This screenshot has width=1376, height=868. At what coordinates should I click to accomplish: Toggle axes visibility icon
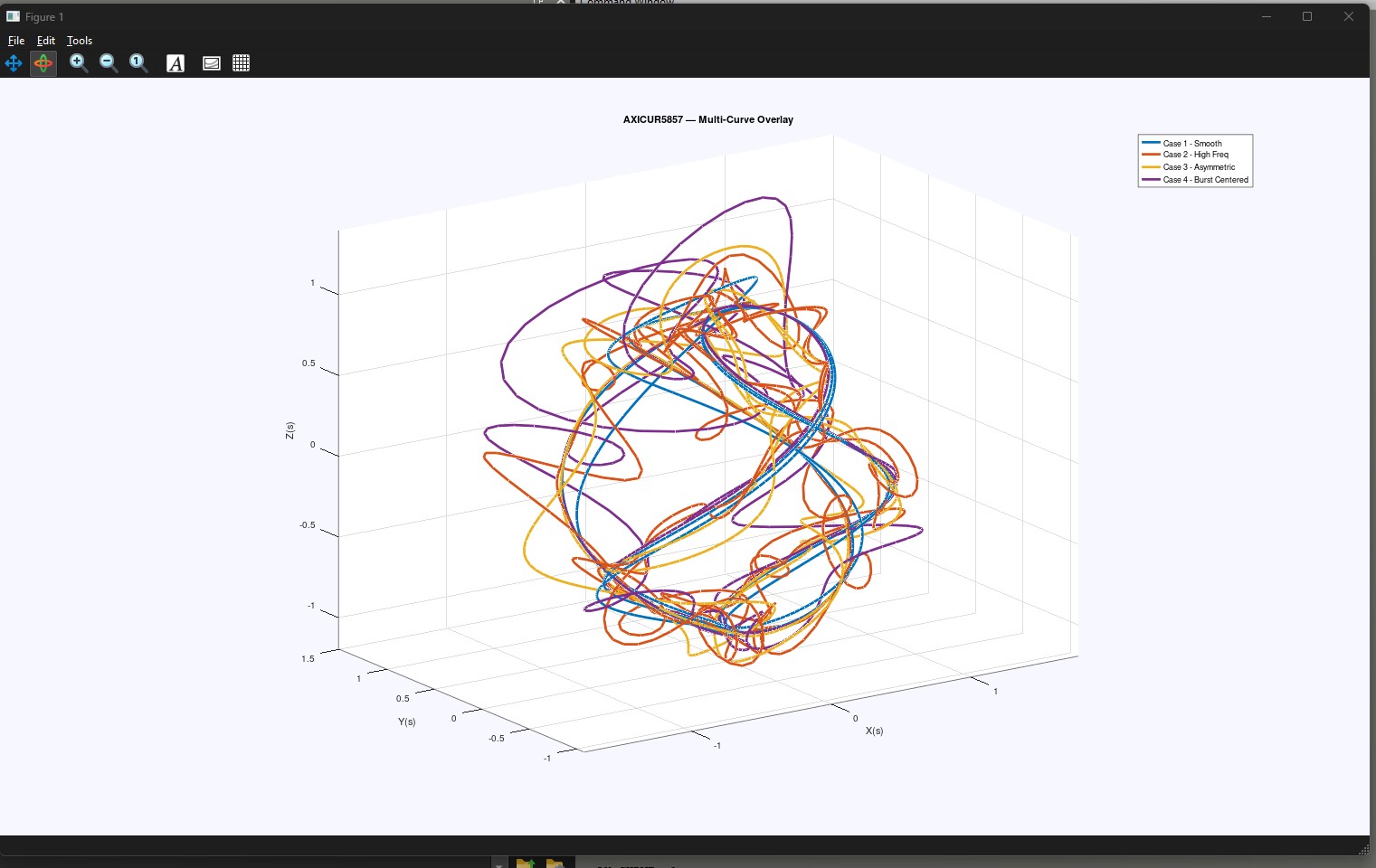point(212,63)
